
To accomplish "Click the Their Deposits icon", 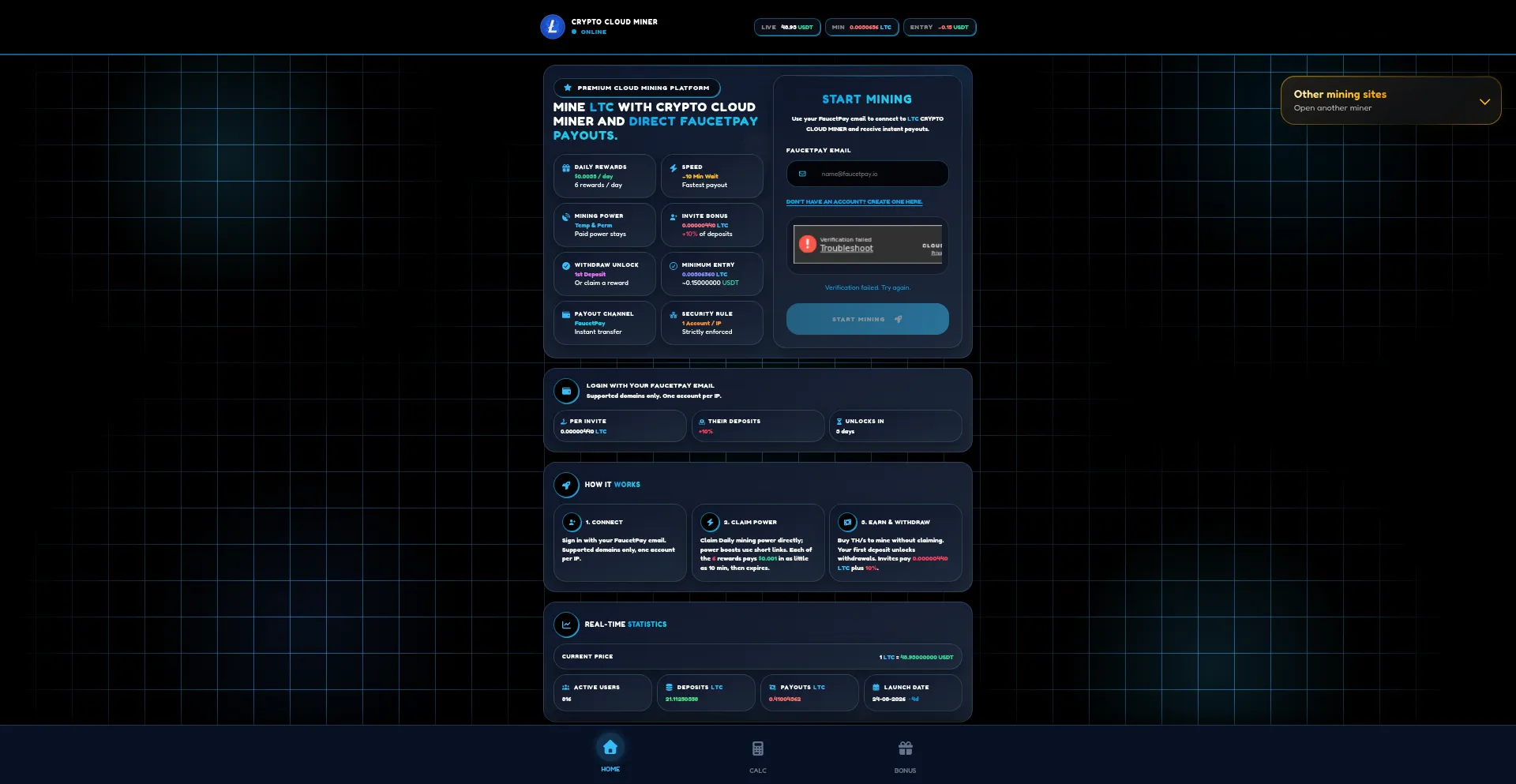I will point(702,422).
